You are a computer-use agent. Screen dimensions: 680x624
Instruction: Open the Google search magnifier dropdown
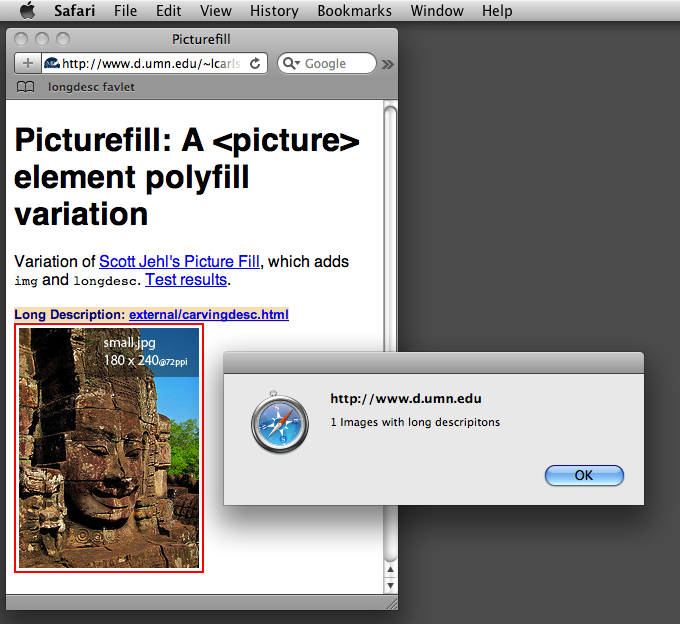click(291, 63)
